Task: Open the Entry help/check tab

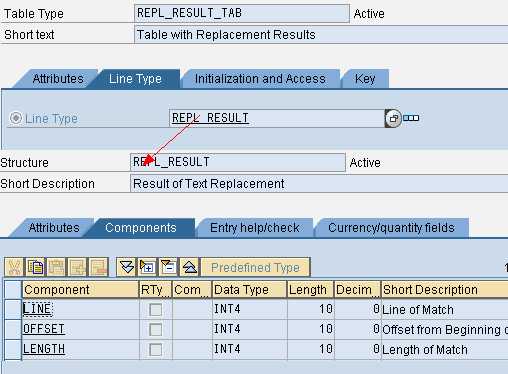Action: pos(255,228)
